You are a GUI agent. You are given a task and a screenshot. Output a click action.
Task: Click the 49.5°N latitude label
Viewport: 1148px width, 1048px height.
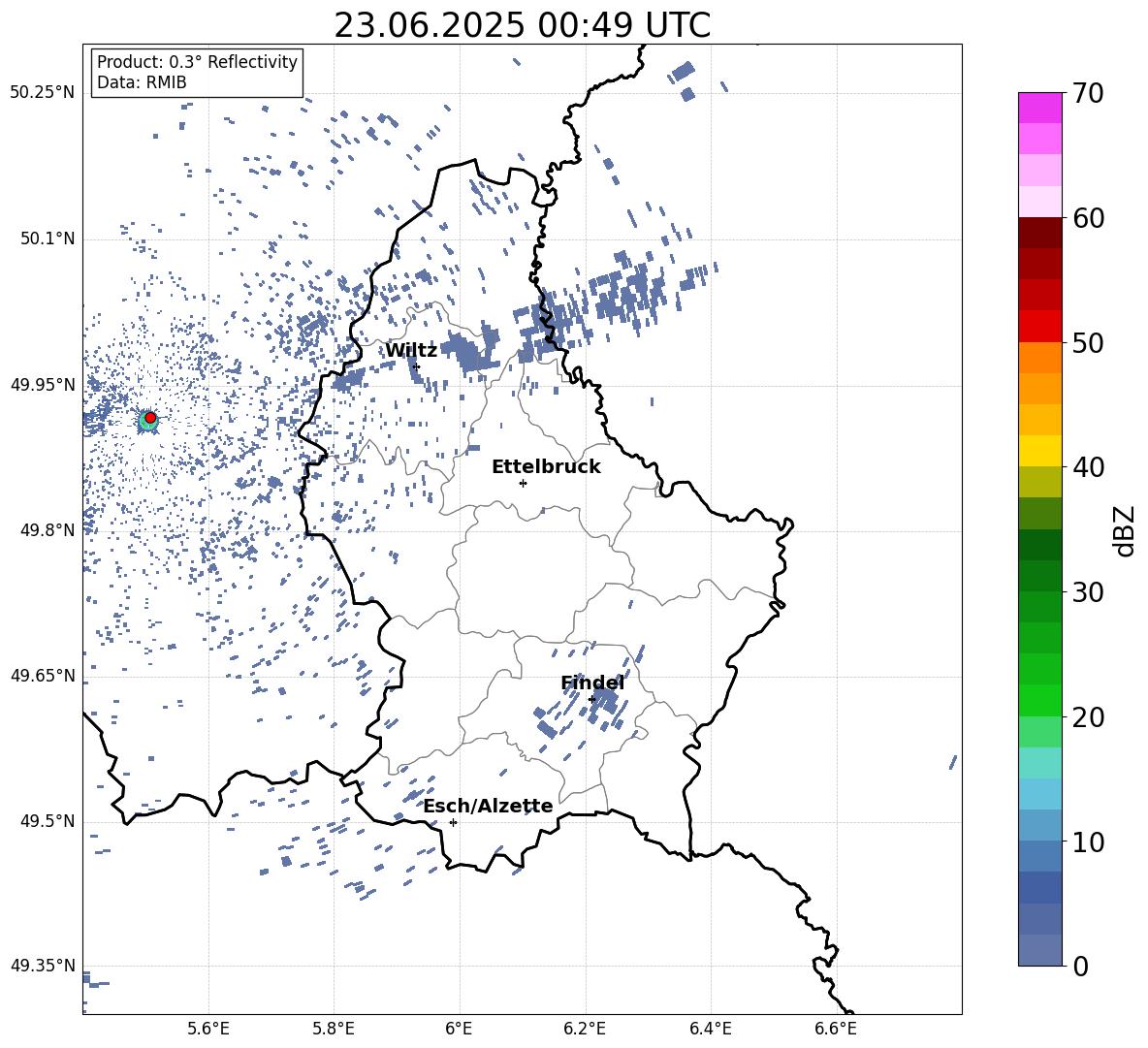47,821
